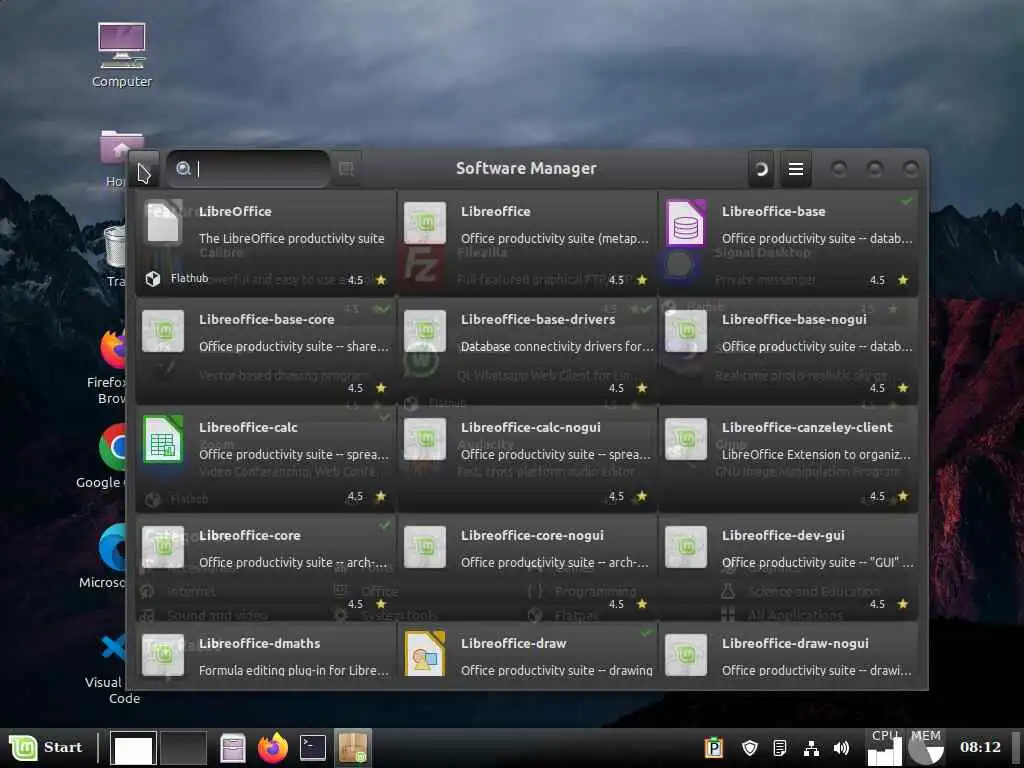Switch to second workspace in taskbar

(184, 748)
